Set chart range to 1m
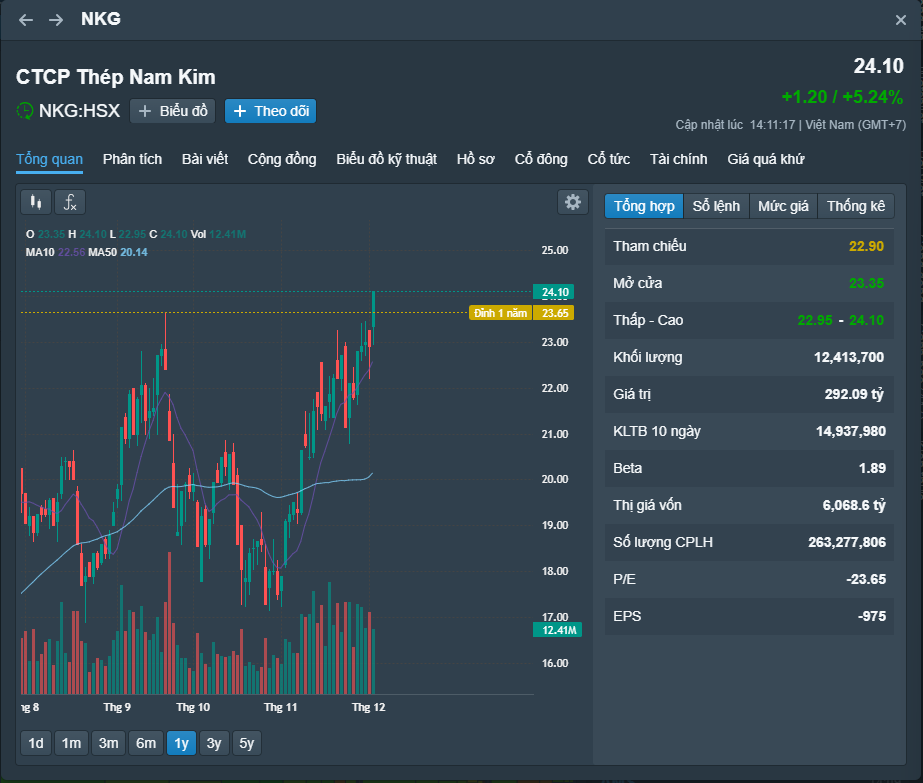The width and height of the screenshot is (923, 783). (72, 743)
